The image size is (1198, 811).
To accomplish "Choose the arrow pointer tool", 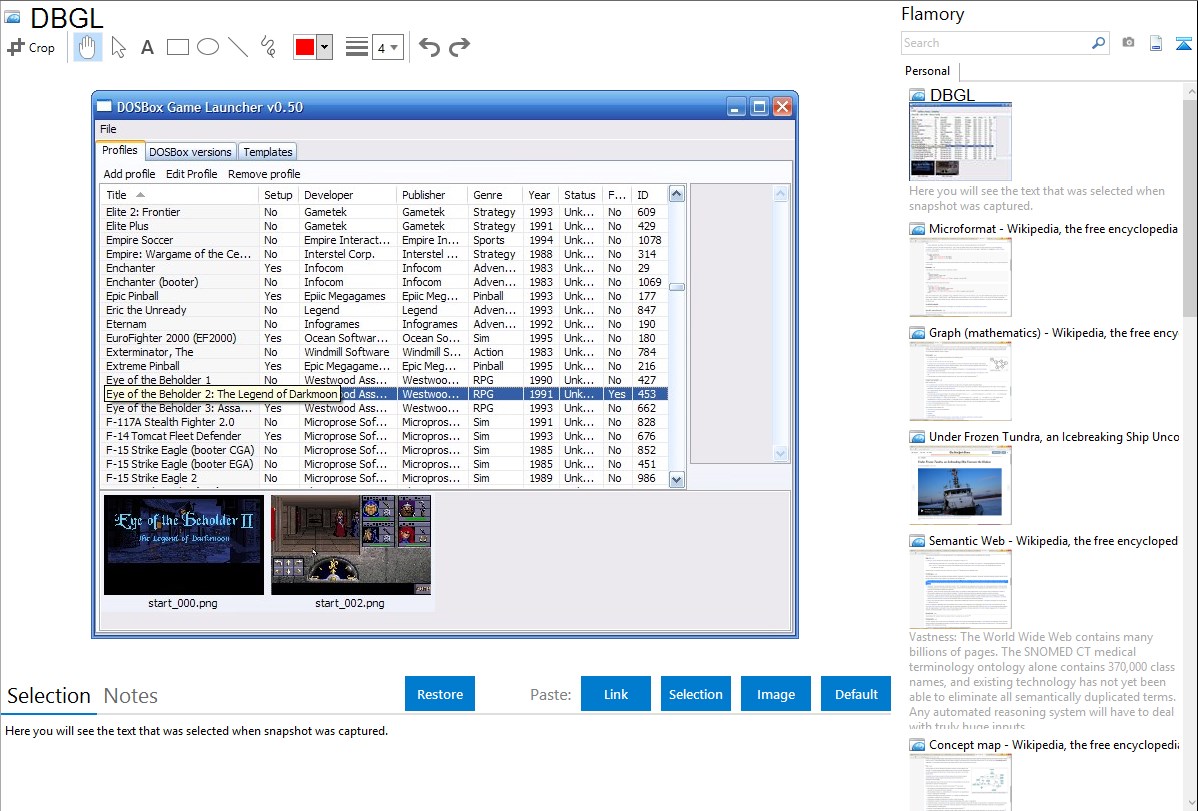I will 118,47.
